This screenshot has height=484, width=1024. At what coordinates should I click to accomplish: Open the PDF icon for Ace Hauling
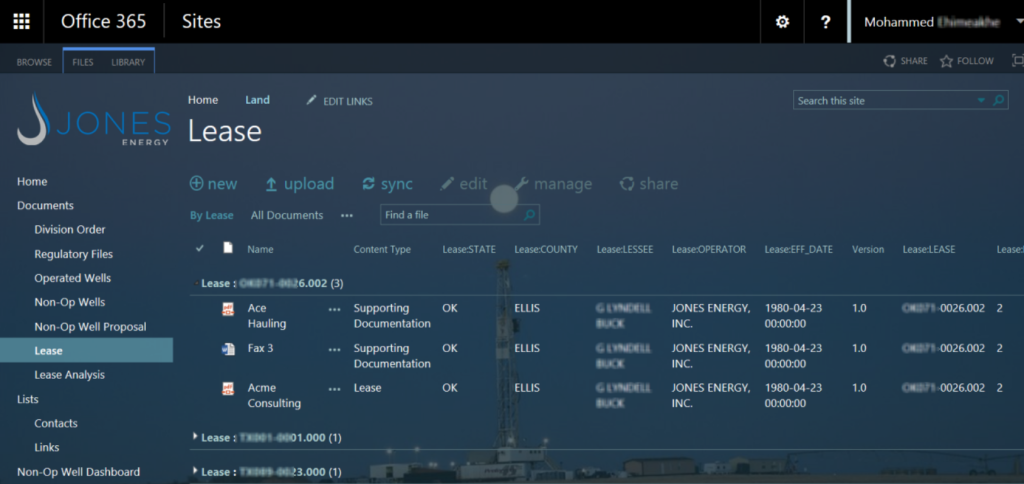(228, 309)
